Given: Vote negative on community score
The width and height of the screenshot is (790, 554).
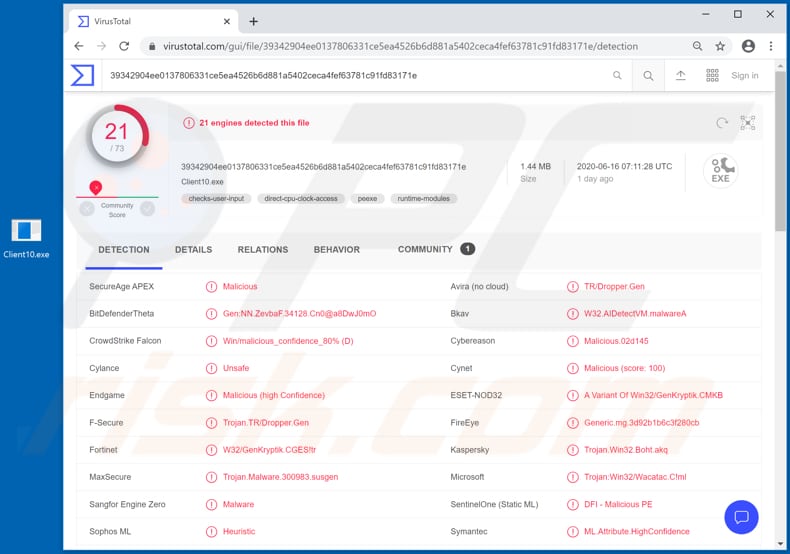Looking at the screenshot, I should pos(87,209).
